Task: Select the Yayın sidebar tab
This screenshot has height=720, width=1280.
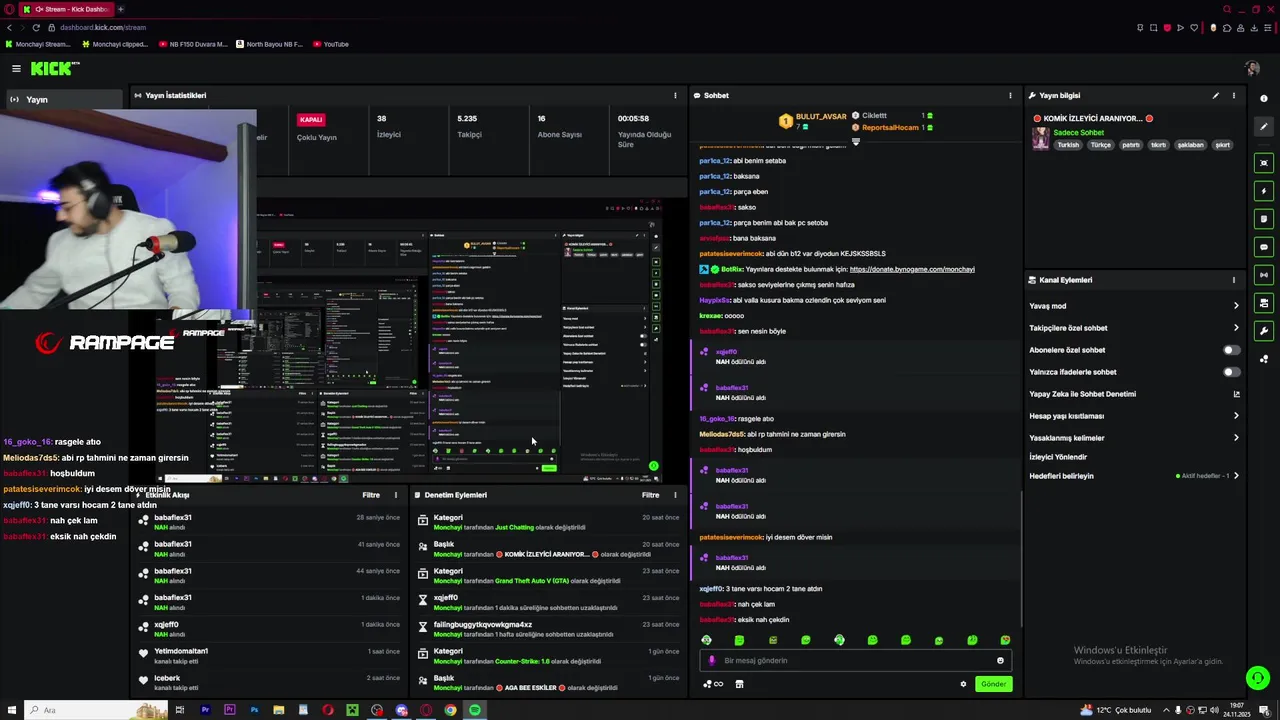Action: click(62, 100)
